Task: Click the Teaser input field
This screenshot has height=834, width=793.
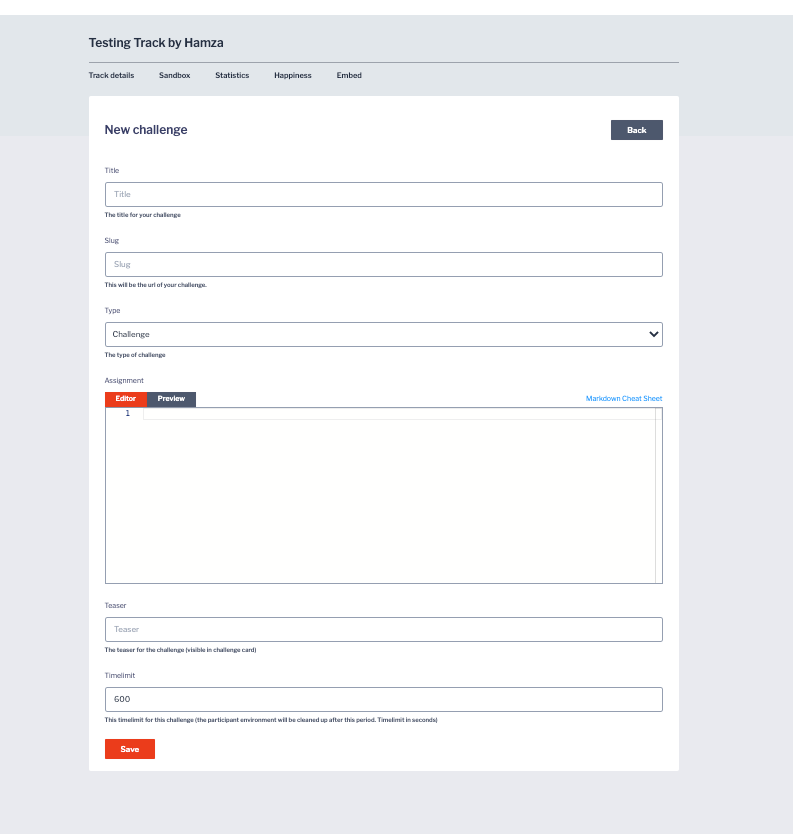Action: [384, 629]
